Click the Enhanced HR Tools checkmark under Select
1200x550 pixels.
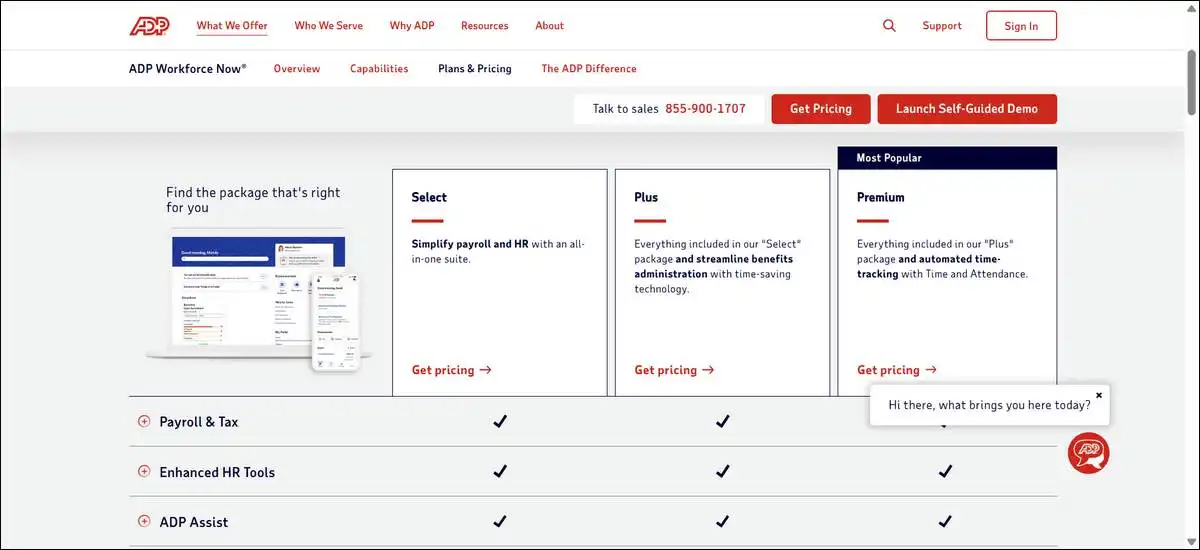tap(500, 472)
